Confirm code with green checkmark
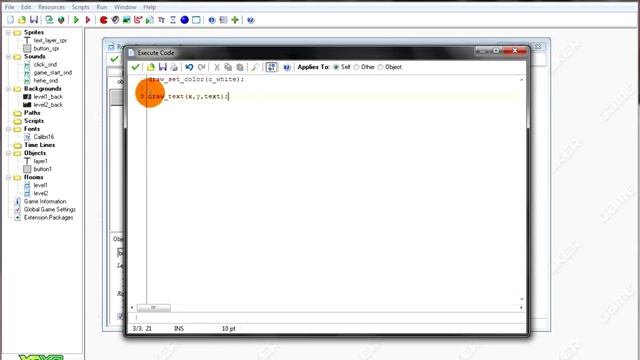This screenshot has height=360, width=640. [x=136, y=67]
